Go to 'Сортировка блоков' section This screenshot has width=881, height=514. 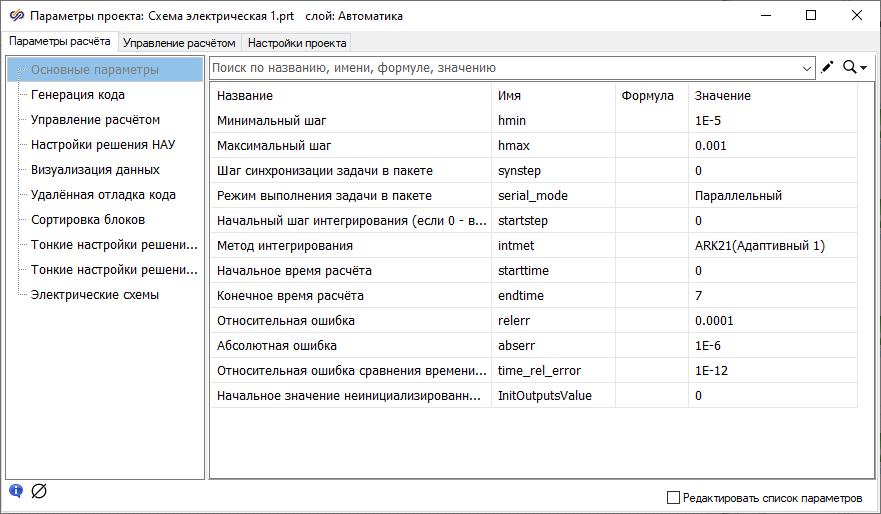pos(88,220)
